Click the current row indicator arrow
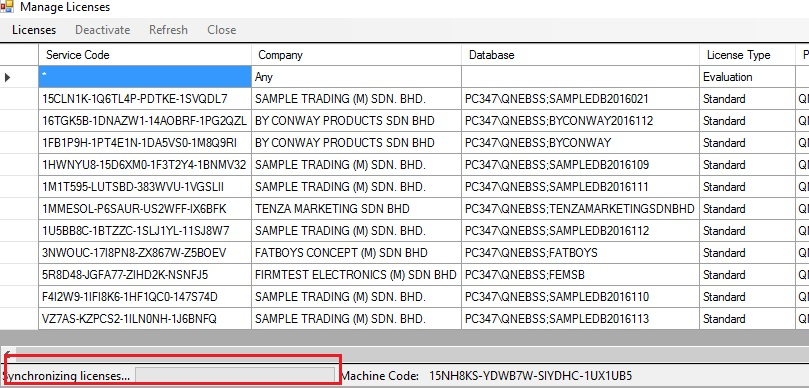Viewport: 809px width, 388px height. 7,77
